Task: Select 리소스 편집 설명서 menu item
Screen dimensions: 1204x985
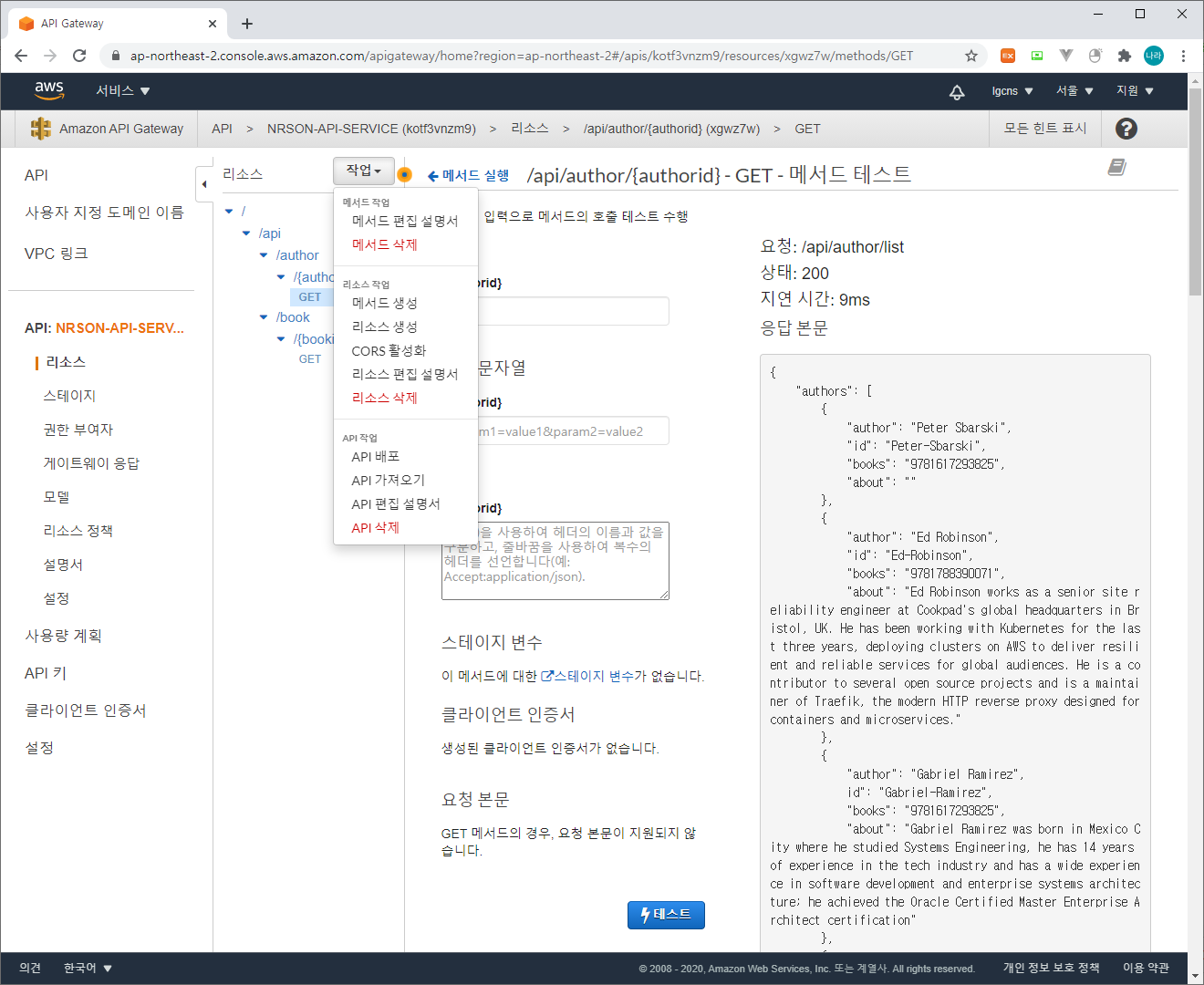Action: click(405, 374)
